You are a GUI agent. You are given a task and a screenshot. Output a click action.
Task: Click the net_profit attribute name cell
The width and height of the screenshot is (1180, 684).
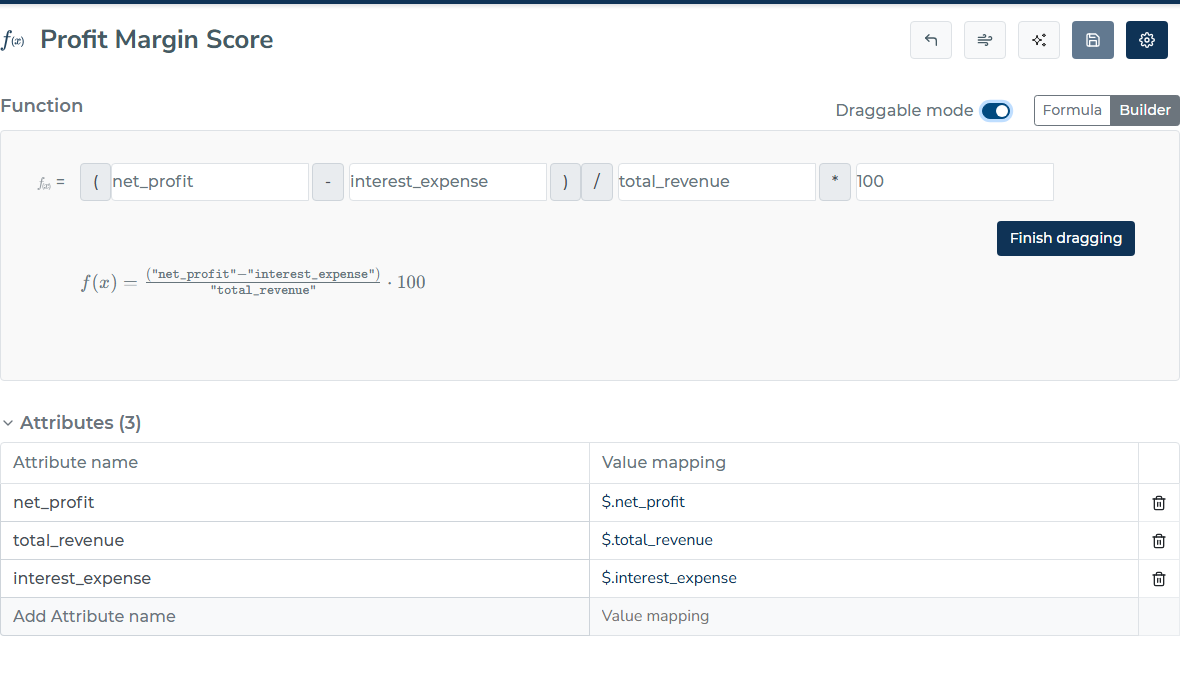click(x=295, y=503)
